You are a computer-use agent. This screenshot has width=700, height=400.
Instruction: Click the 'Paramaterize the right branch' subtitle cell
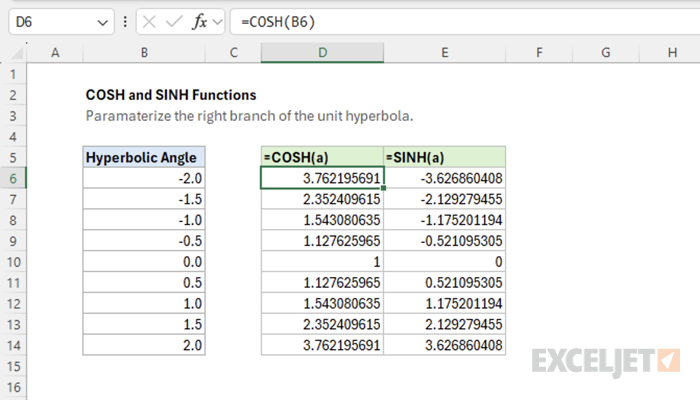click(250, 116)
